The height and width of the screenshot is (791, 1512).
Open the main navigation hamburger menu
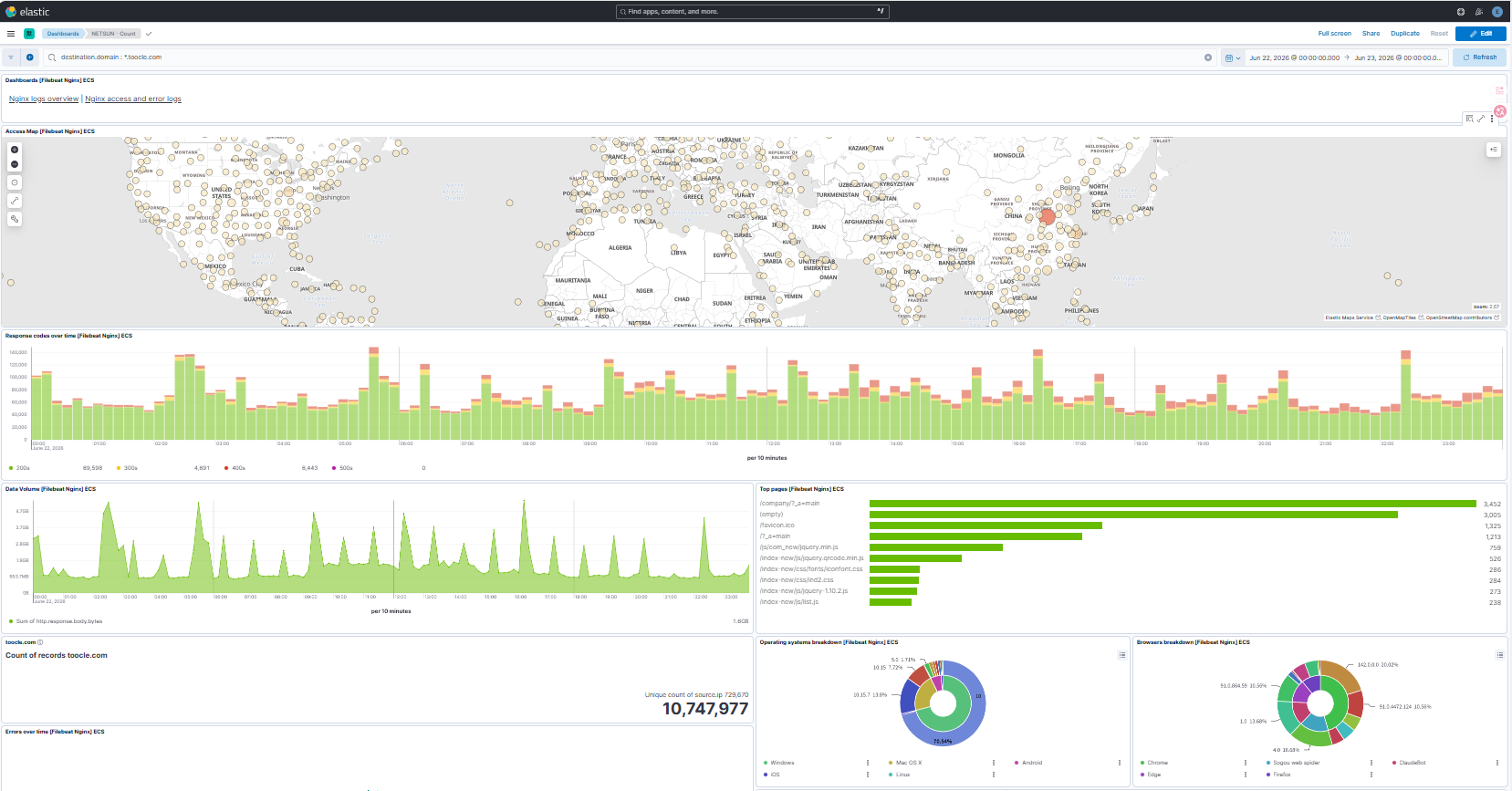click(x=11, y=34)
